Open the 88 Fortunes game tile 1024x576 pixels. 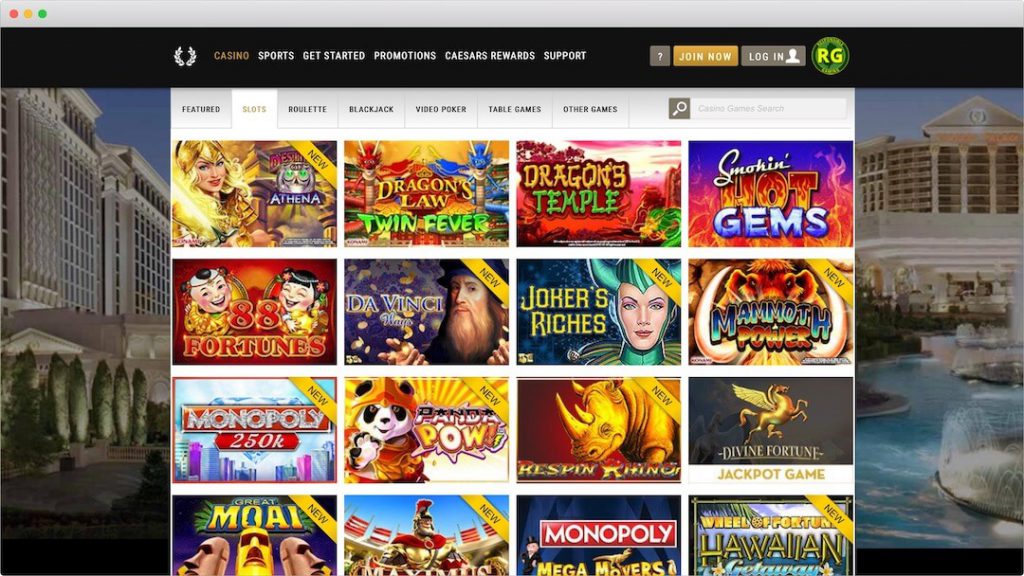[255, 312]
